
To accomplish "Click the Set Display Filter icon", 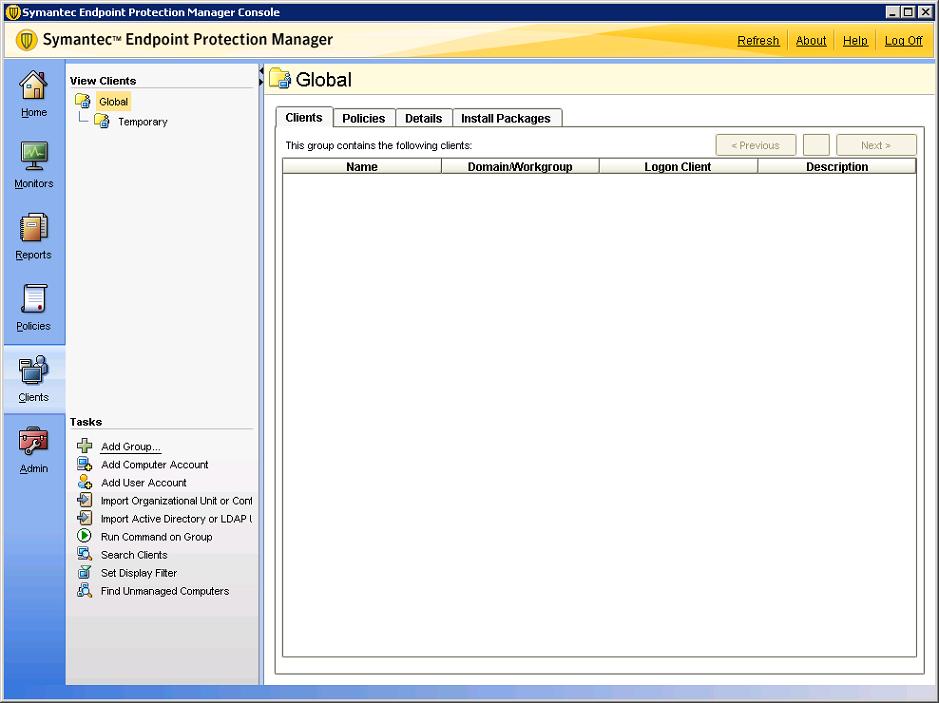I will click(x=84, y=572).
